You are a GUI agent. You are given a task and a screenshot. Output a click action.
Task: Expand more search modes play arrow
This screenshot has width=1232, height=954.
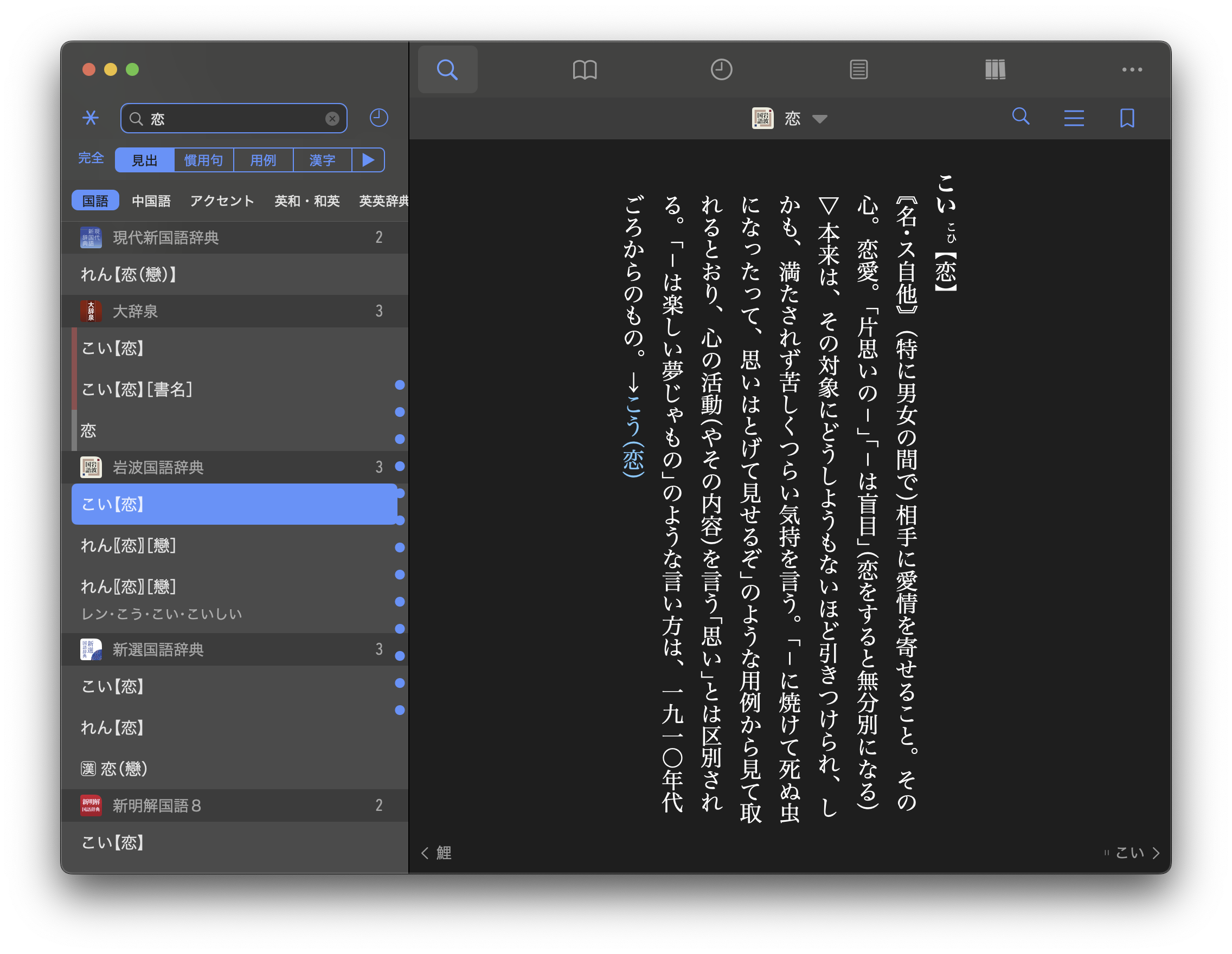(x=368, y=160)
